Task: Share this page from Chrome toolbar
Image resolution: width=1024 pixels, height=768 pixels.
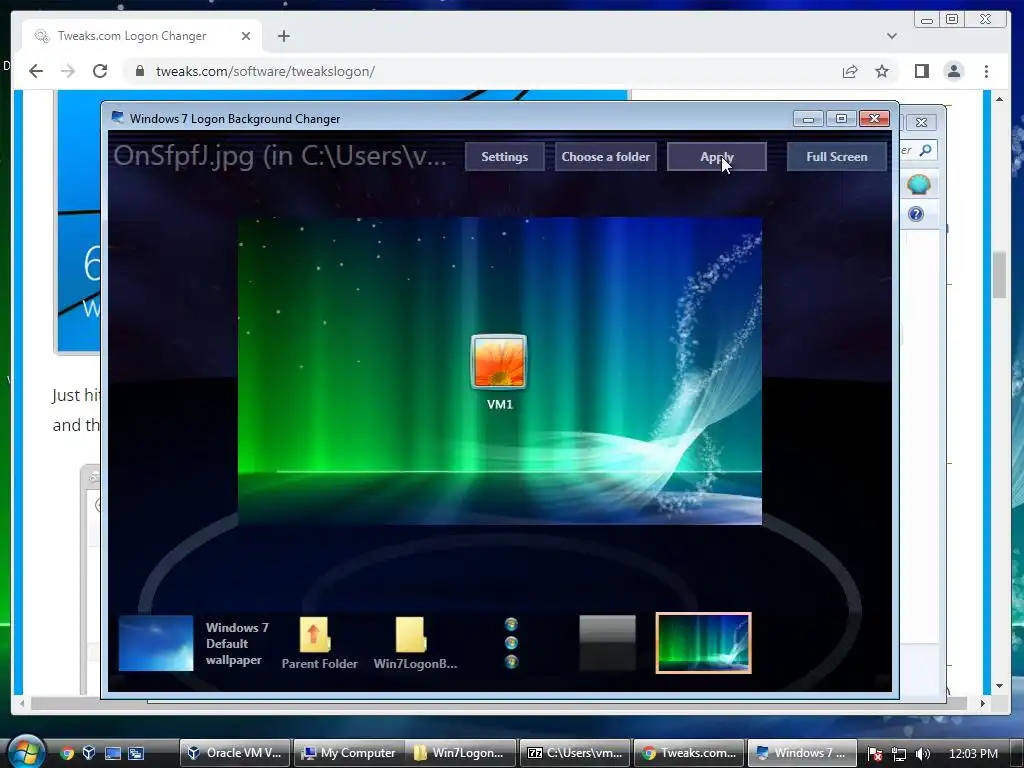Action: pyautogui.click(x=850, y=71)
